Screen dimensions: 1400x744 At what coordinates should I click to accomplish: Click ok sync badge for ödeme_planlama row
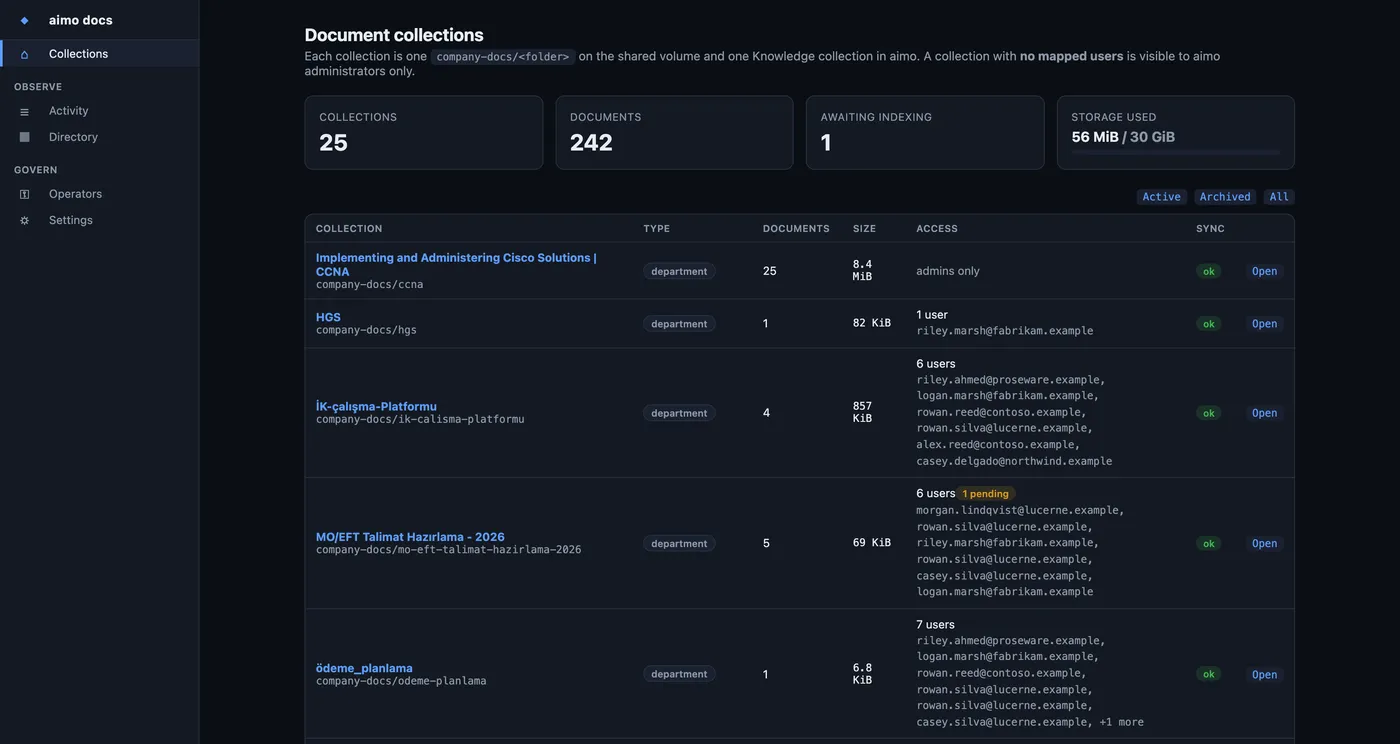click(x=1209, y=675)
